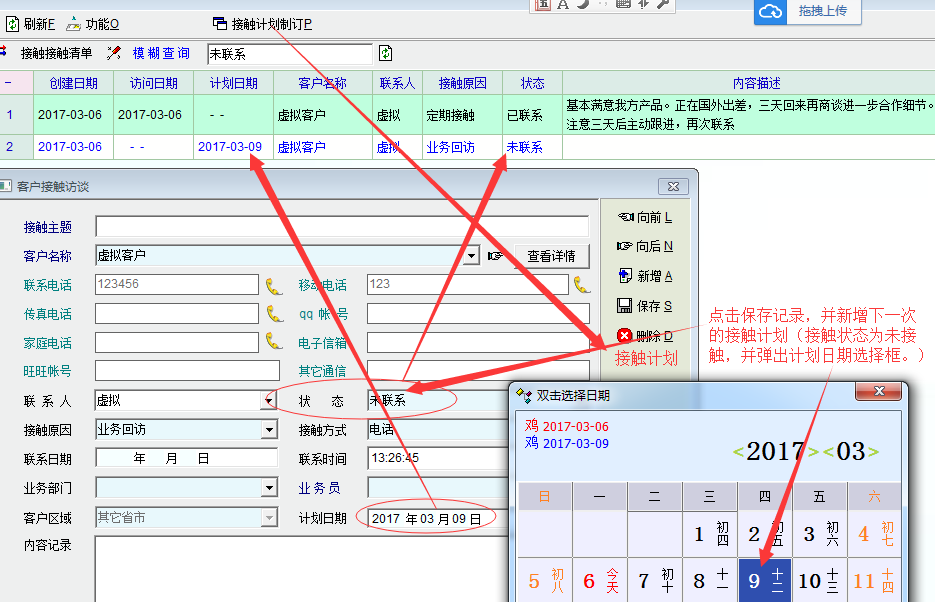Expand the 接触原因 dropdown
The width and height of the screenshot is (935, 602).
point(269,430)
